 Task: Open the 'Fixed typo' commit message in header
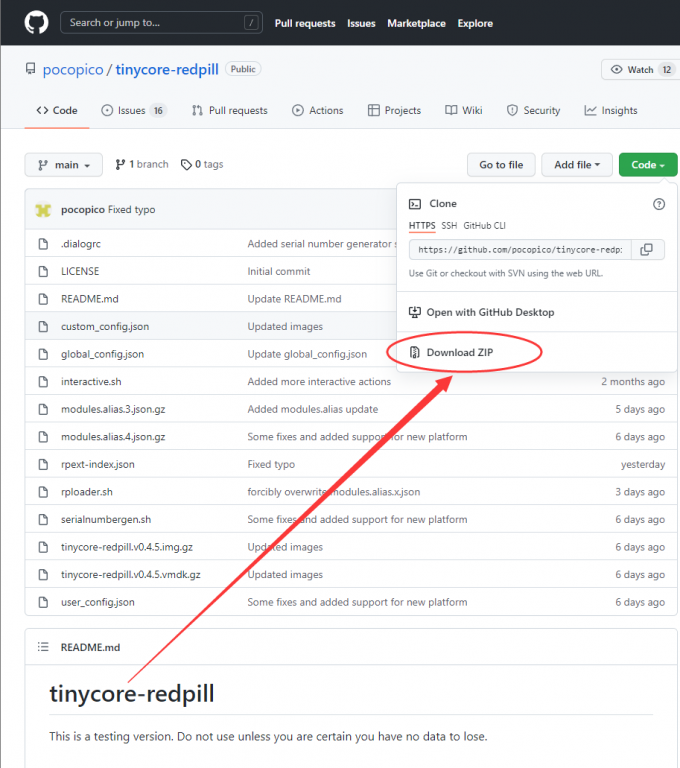pos(131,210)
